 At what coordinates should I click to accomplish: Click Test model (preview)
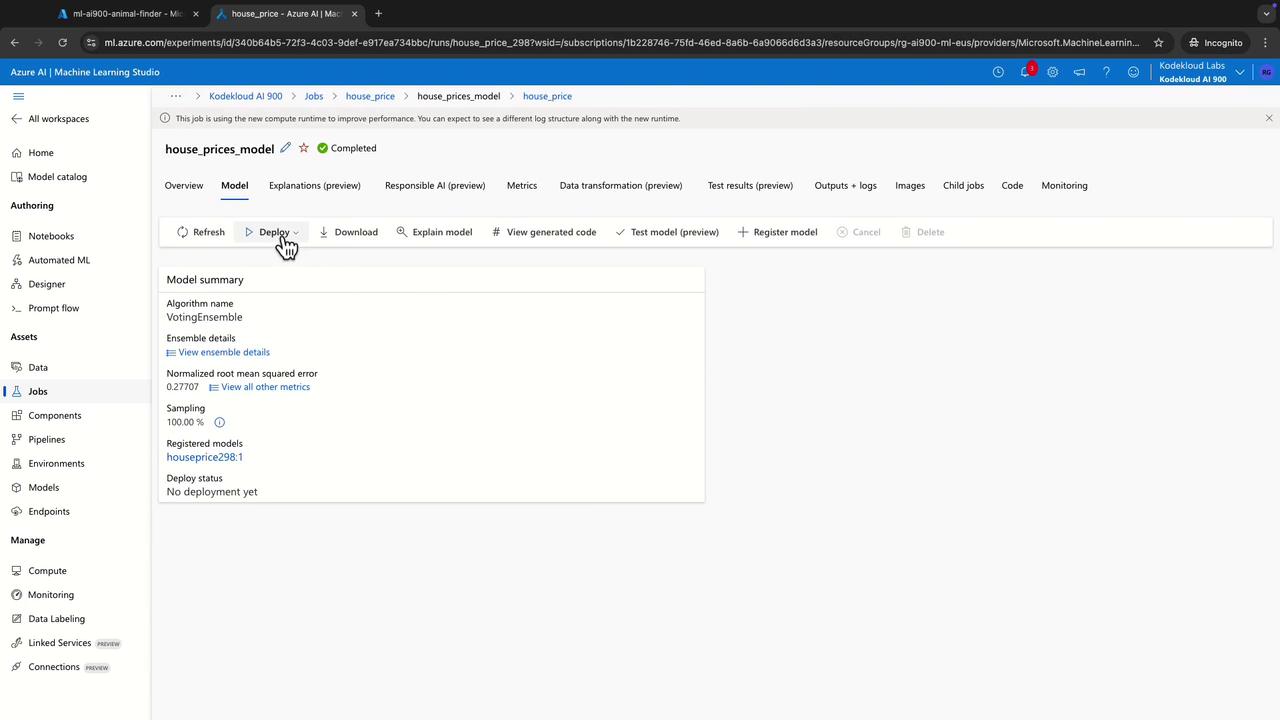[x=667, y=232]
